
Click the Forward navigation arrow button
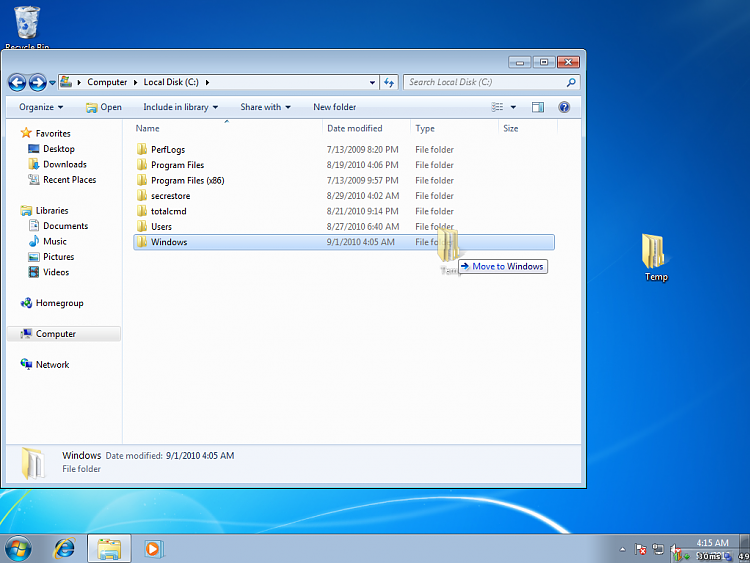pos(38,82)
